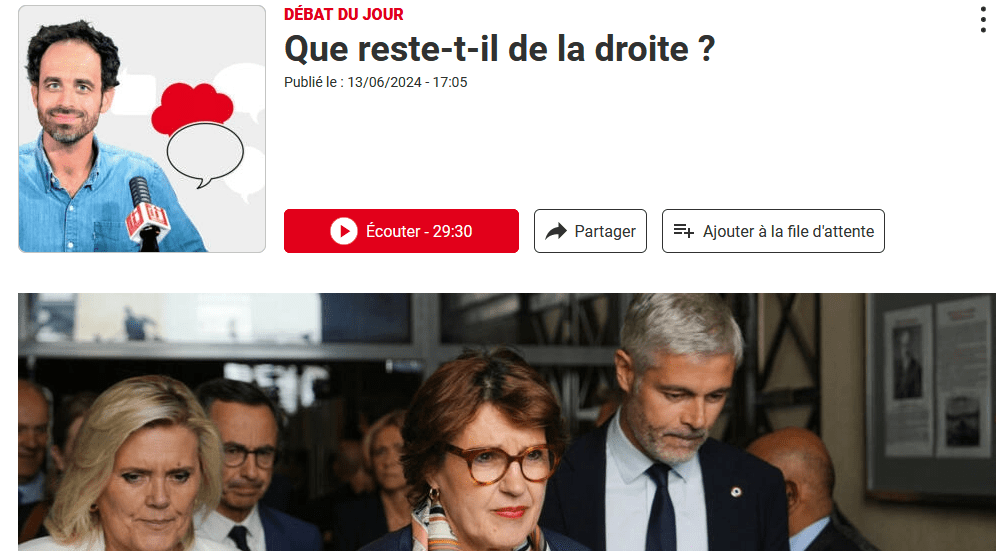Share the episode with the Partager label
The image size is (996, 551).
click(x=605, y=231)
